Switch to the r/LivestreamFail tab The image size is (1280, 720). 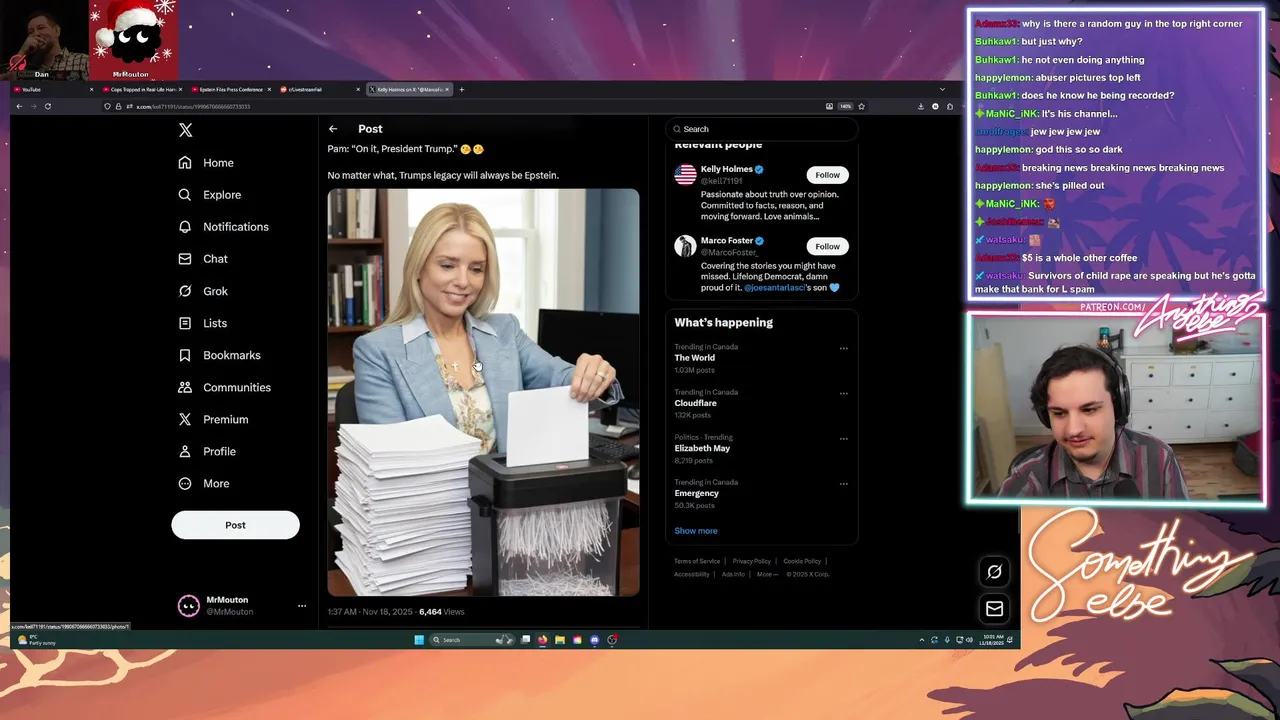coord(320,89)
